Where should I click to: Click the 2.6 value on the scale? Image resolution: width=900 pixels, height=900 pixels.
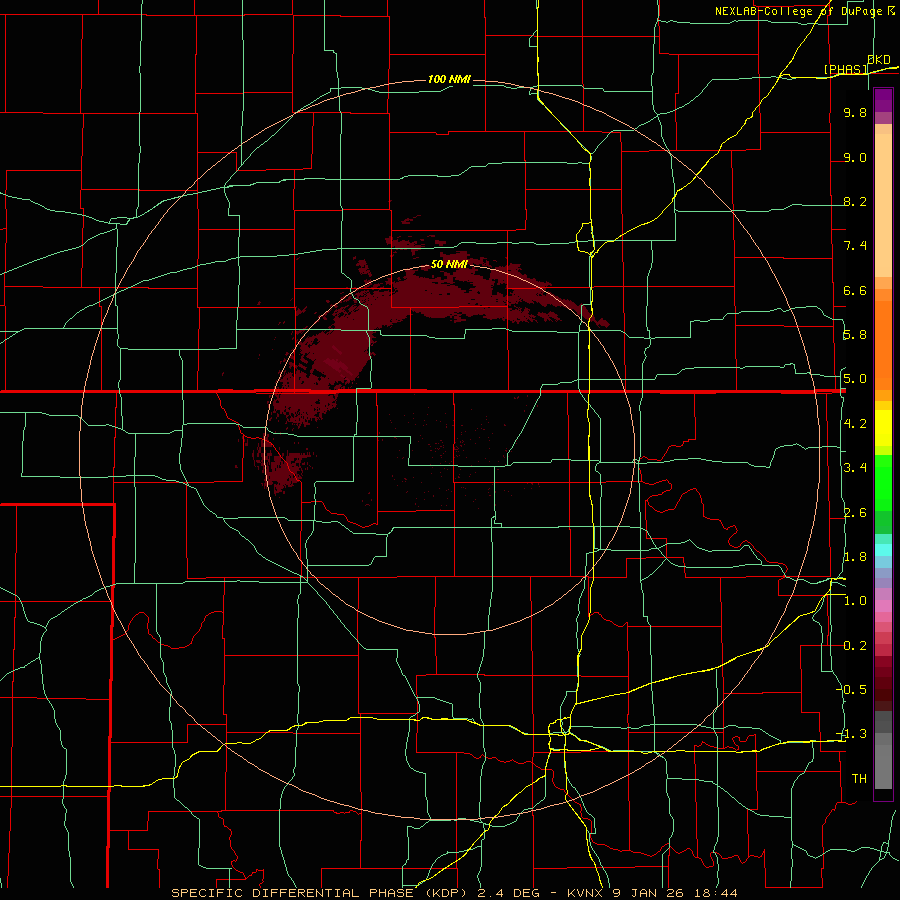855,513
